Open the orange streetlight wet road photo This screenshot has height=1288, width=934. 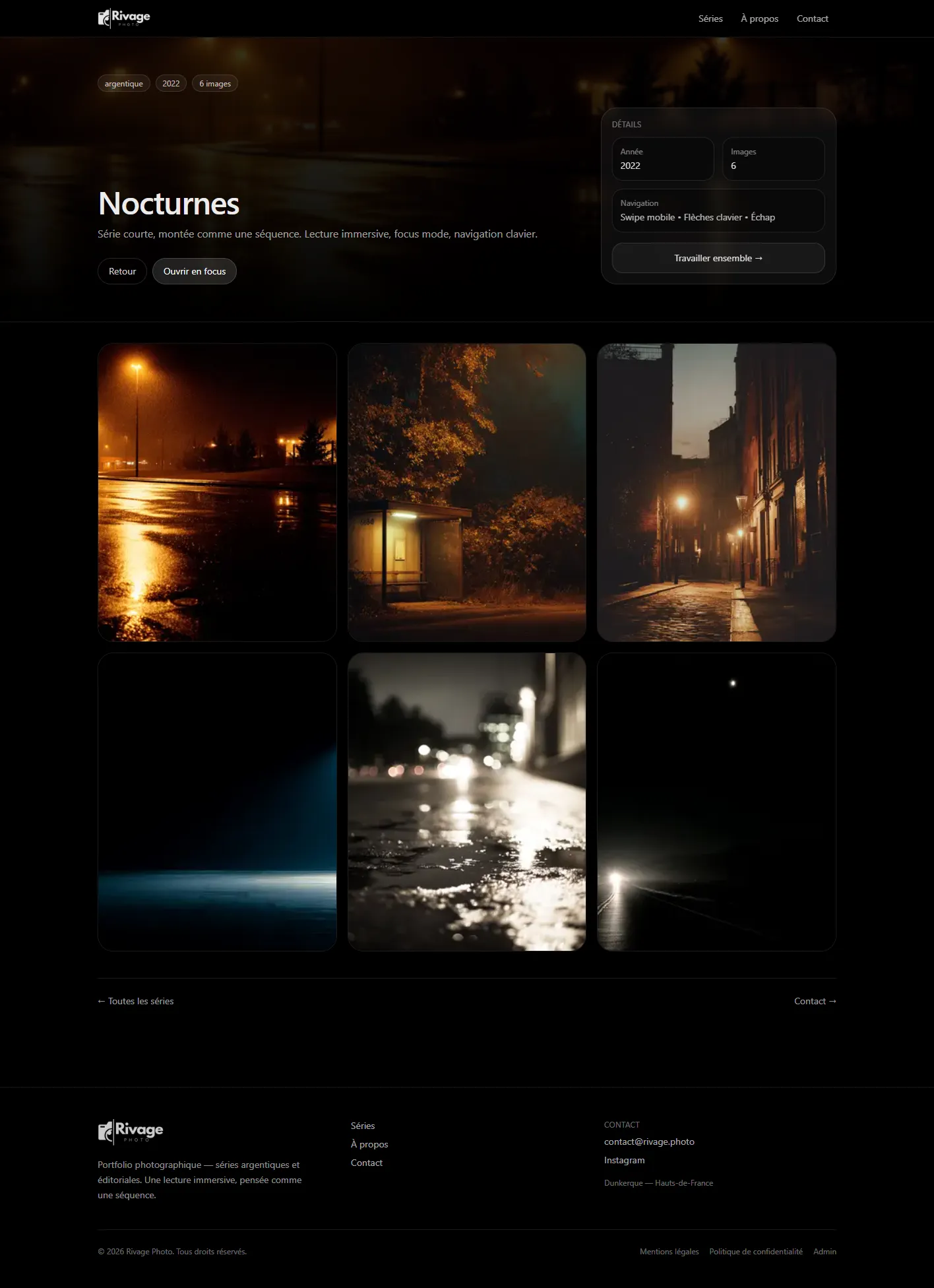[217, 492]
